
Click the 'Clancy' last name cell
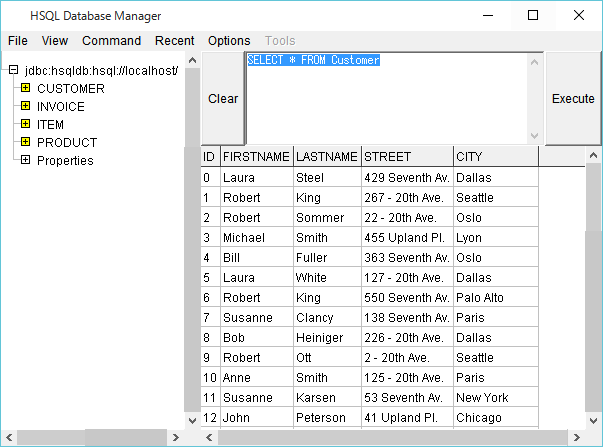(327, 317)
